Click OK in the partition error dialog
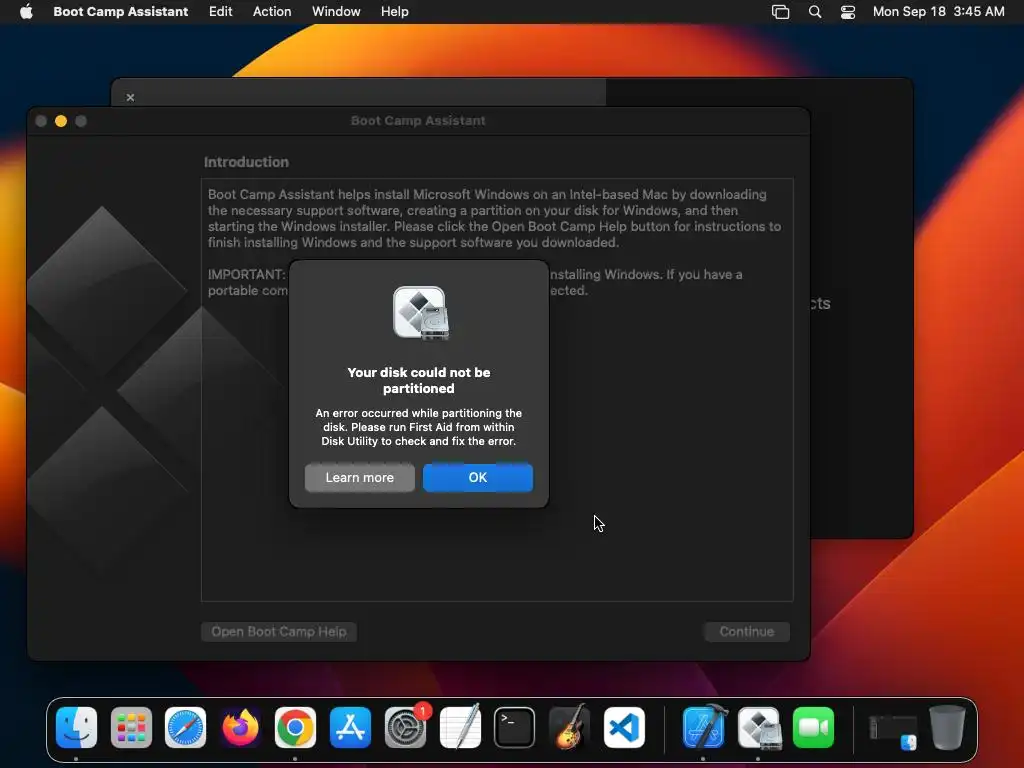The height and width of the screenshot is (768, 1024). click(477, 477)
